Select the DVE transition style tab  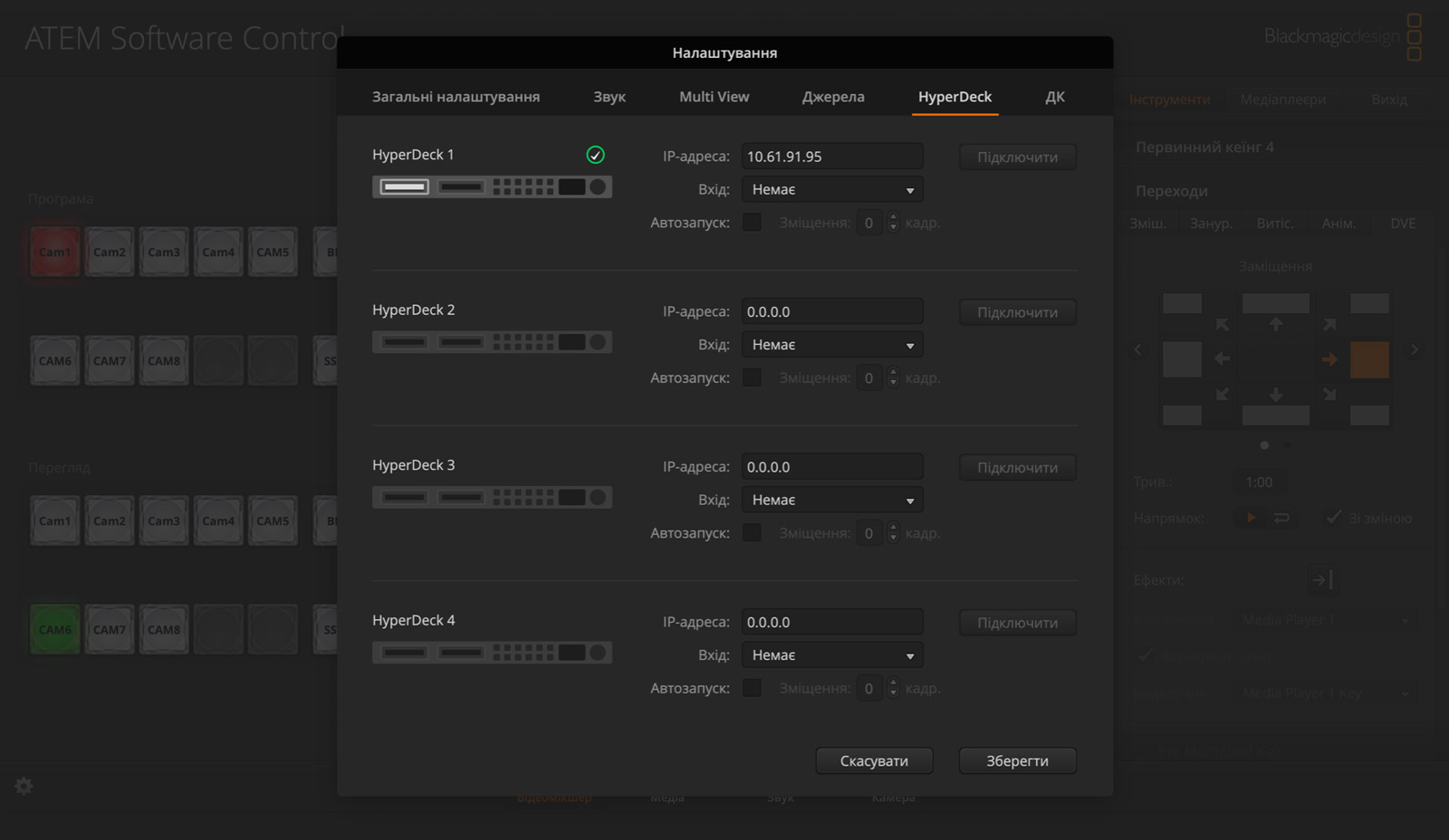[x=1403, y=223]
